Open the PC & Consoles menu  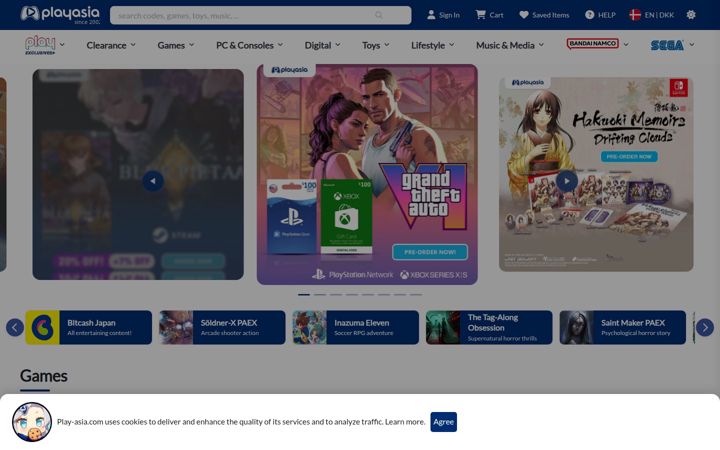pos(245,45)
